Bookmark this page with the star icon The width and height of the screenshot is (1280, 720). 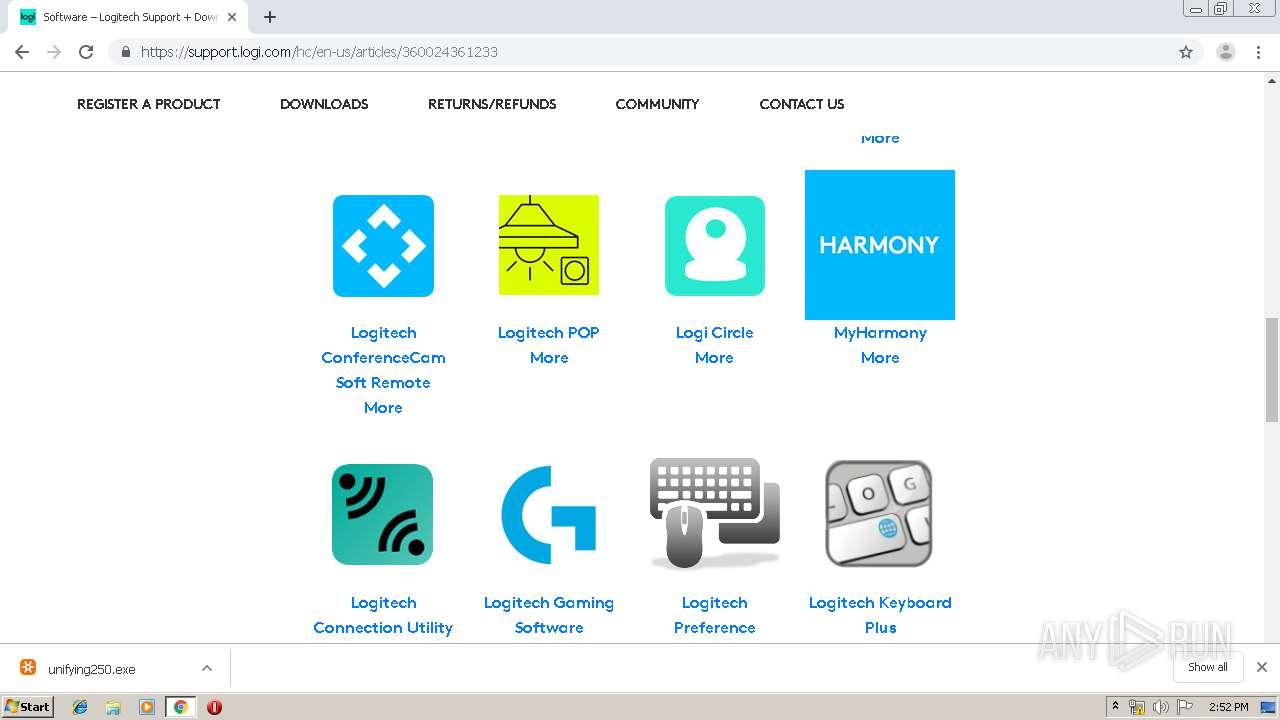click(1186, 52)
